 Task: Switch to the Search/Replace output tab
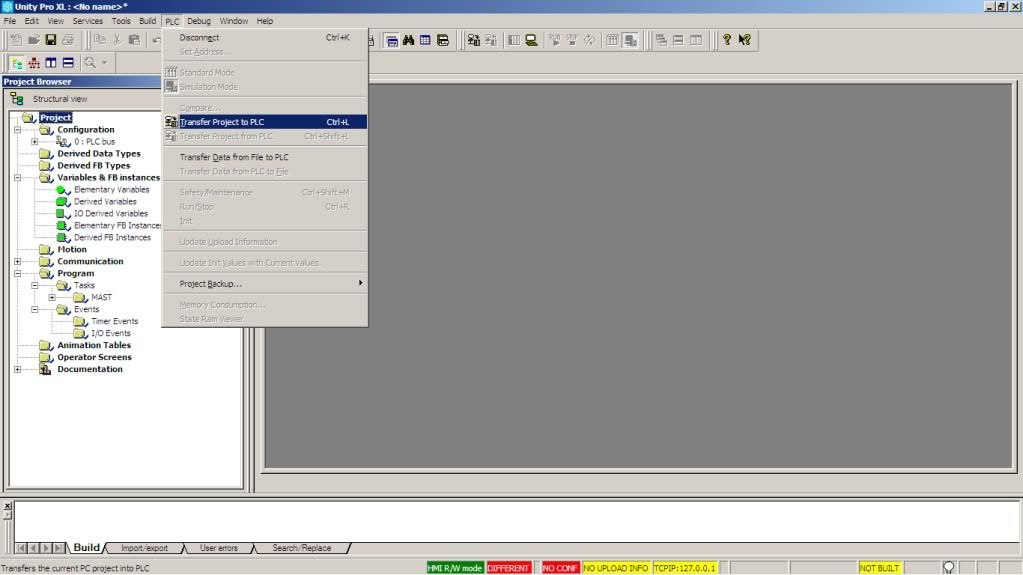(x=301, y=548)
